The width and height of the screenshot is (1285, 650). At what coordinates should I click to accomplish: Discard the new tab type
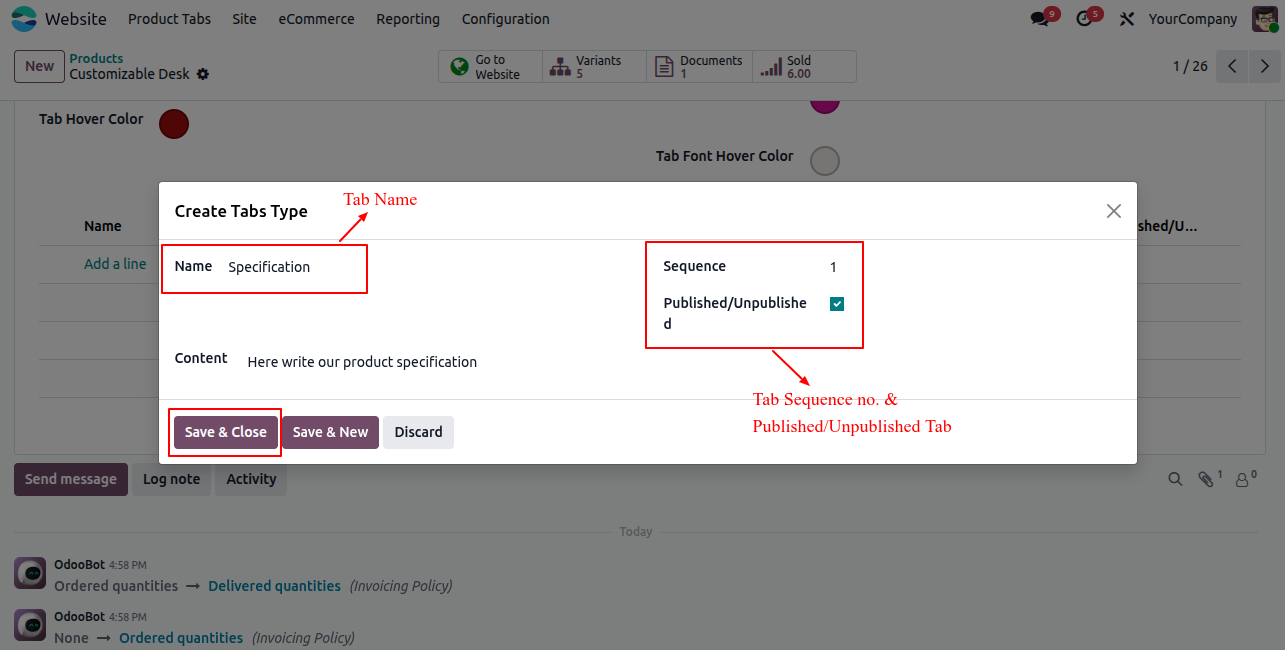418,432
